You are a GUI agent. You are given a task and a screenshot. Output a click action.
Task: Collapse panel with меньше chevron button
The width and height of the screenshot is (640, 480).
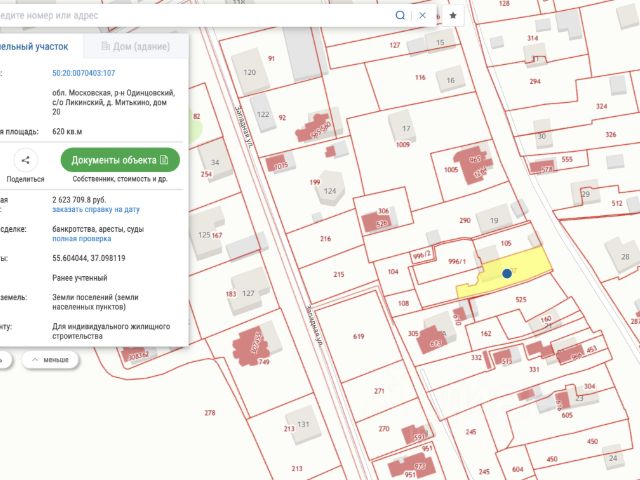click(50, 360)
